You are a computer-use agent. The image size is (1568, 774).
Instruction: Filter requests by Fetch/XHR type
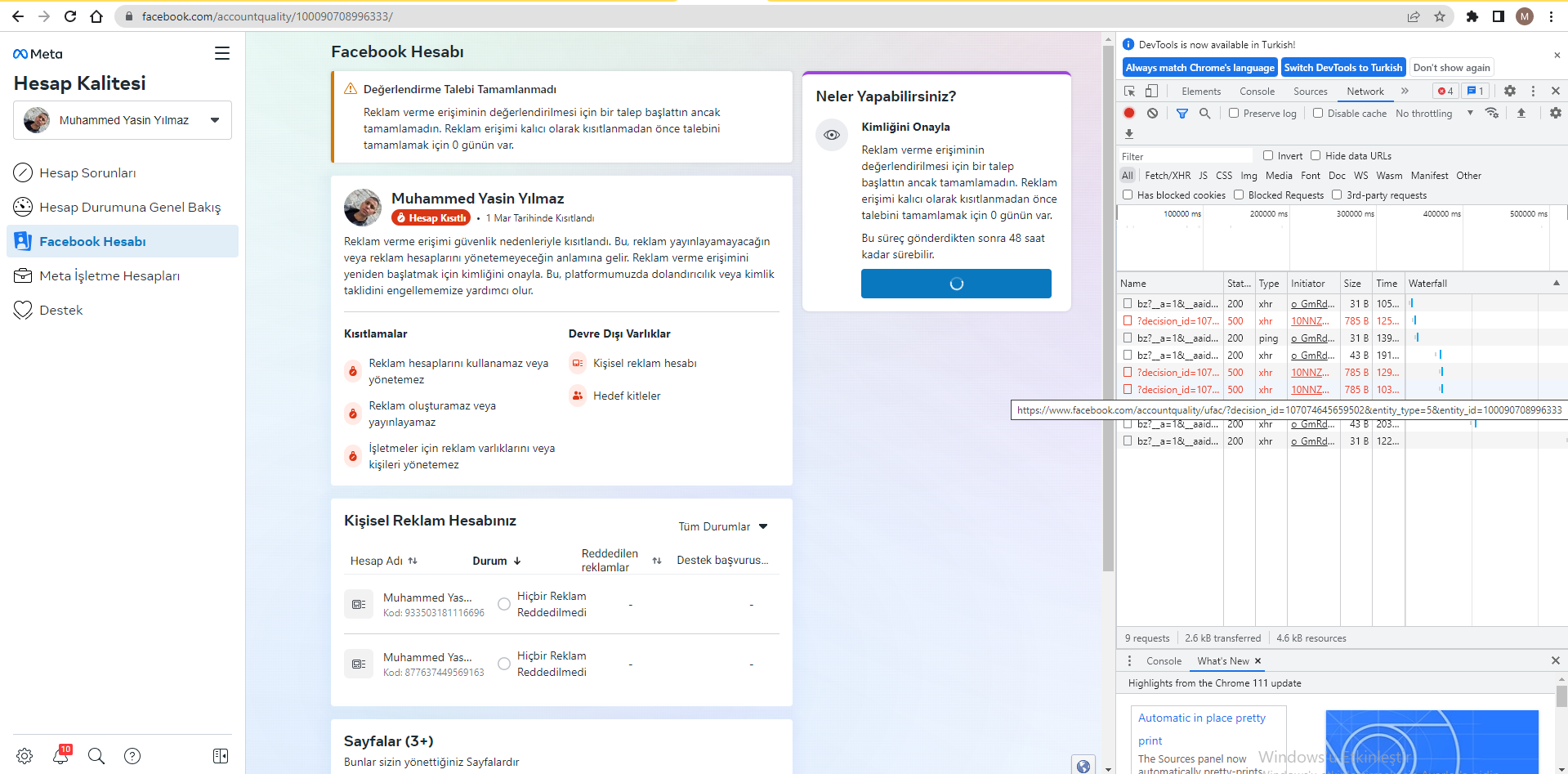tap(1168, 175)
